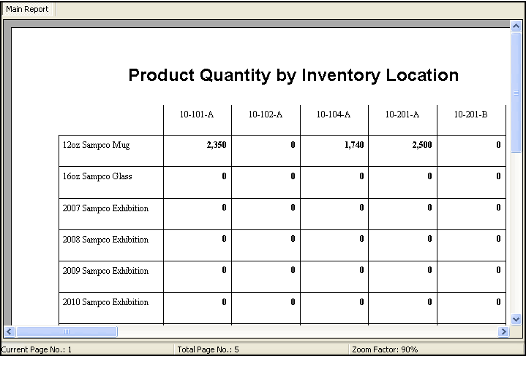
Task: Select column header 10-102-A
Action: click(x=265, y=115)
